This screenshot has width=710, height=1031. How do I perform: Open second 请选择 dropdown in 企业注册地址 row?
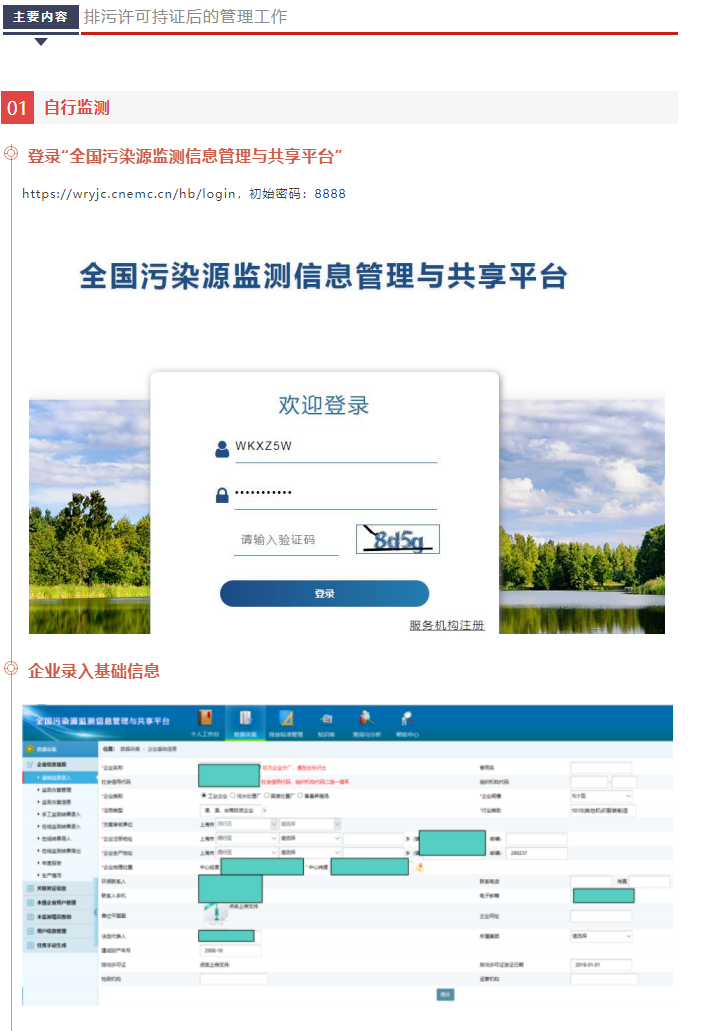pos(310,838)
